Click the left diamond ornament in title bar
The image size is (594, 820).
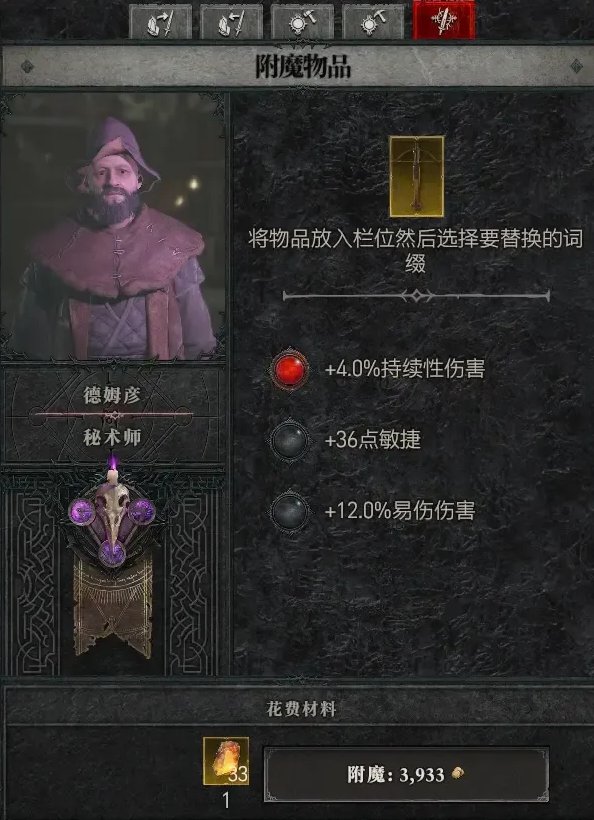27,66
